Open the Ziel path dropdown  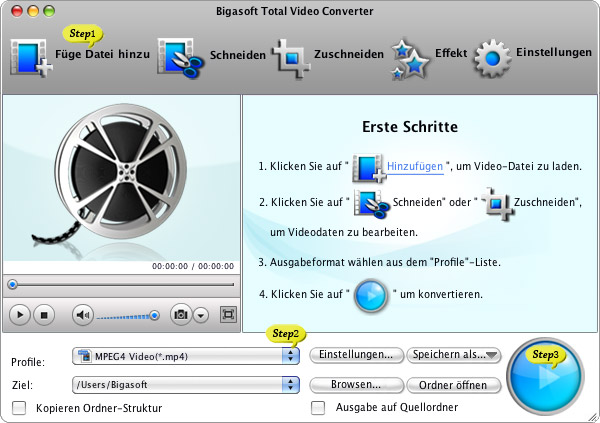tap(186, 385)
